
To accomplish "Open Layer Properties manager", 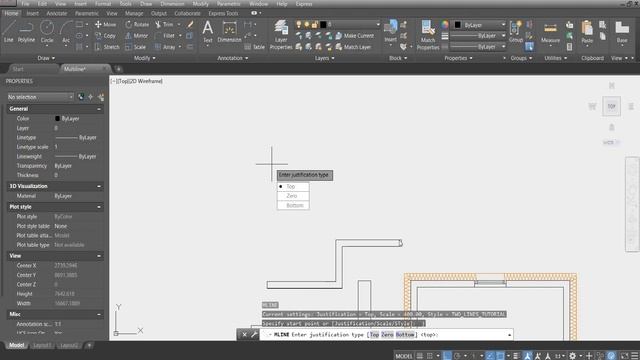I will point(281,35).
